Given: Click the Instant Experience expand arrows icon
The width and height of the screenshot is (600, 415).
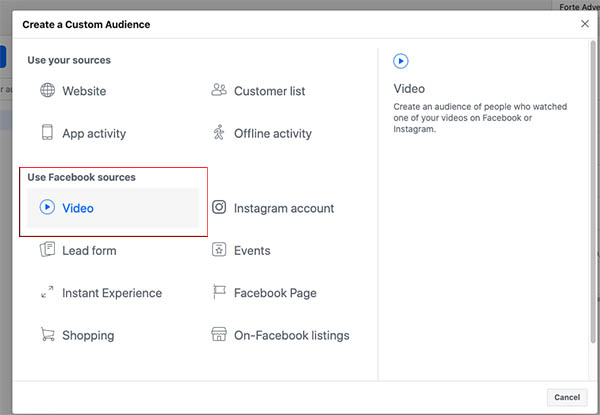Looking at the screenshot, I should pyautogui.click(x=47, y=292).
